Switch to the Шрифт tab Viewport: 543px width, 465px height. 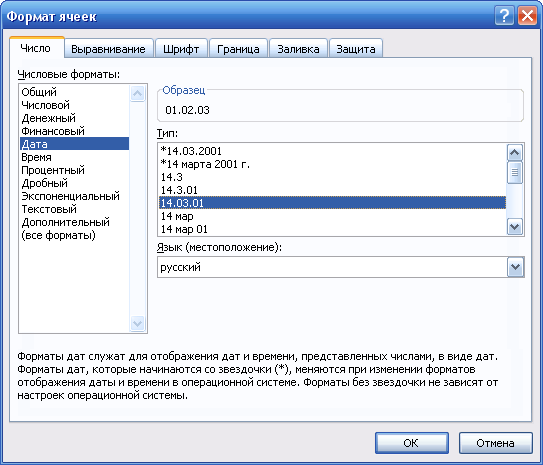[x=181, y=49]
